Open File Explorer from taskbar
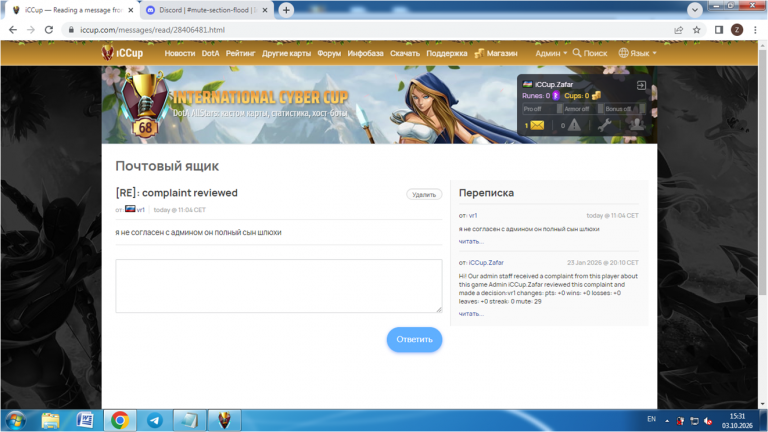Image resolution: width=768 pixels, height=432 pixels. [50, 421]
